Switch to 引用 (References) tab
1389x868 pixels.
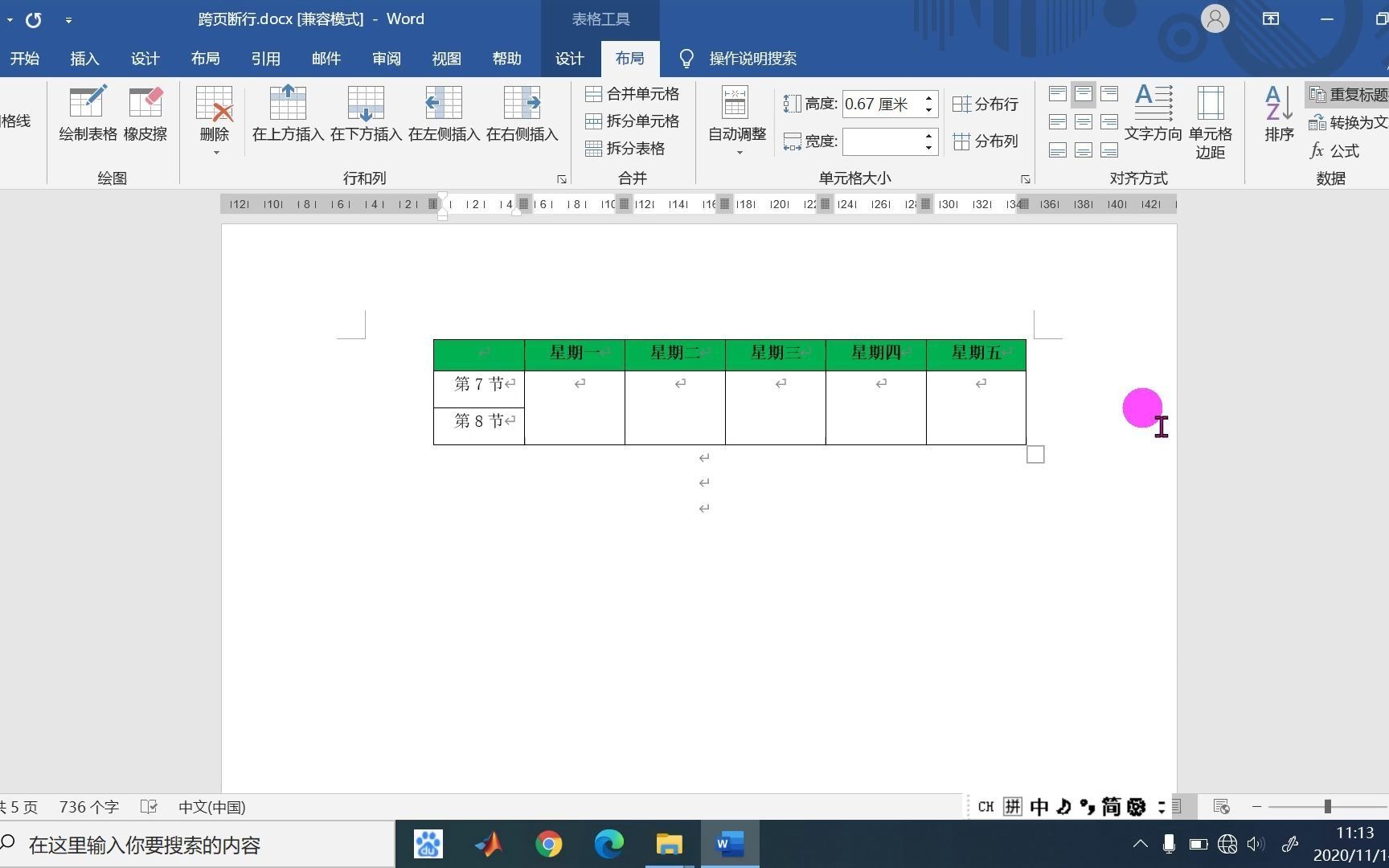(x=265, y=59)
